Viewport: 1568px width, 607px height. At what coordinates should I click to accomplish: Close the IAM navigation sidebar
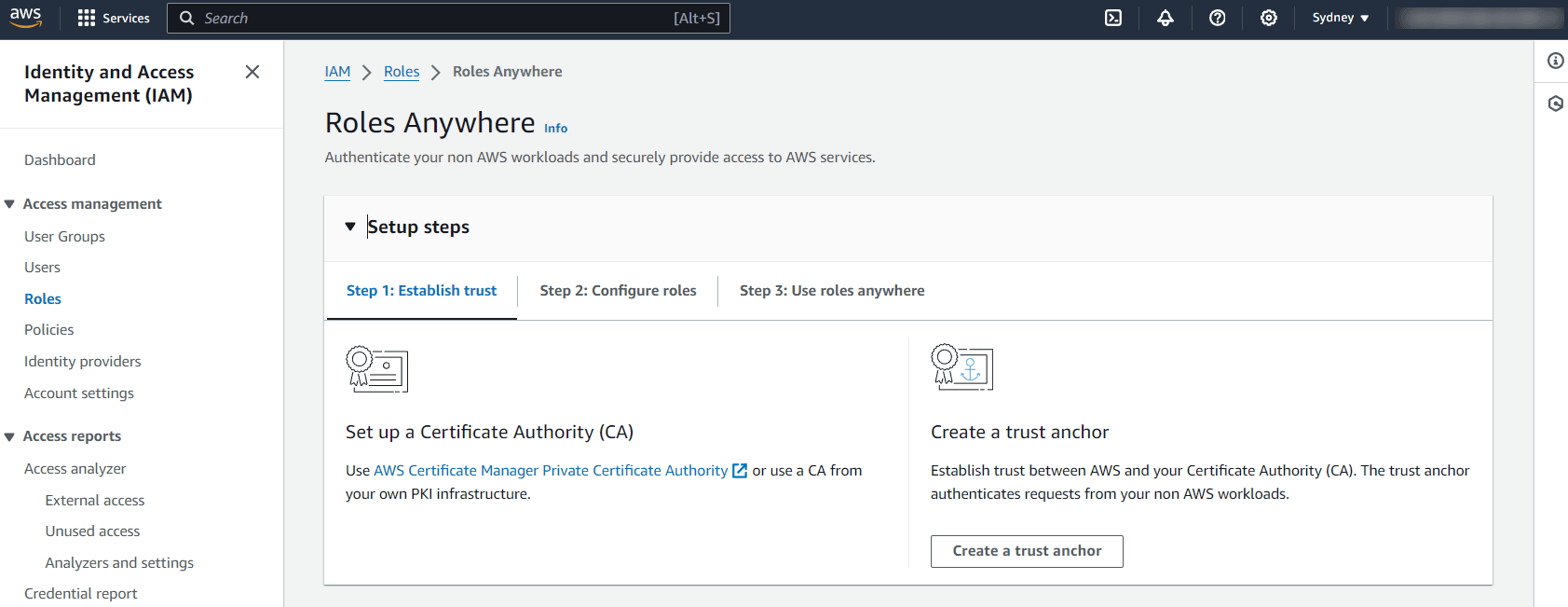pos(252,72)
